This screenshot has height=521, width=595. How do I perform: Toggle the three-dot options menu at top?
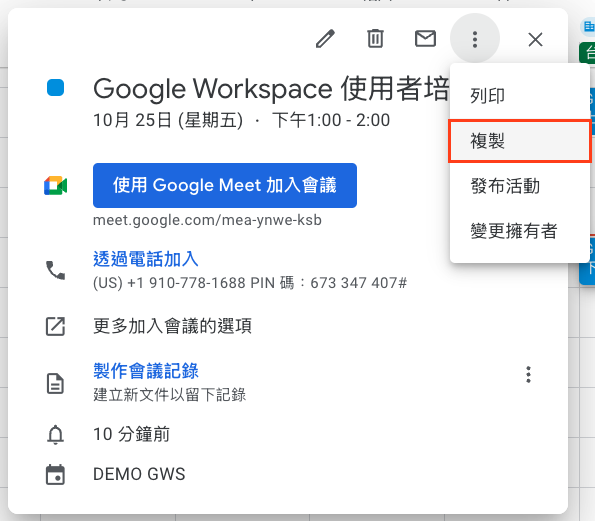(x=475, y=39)
